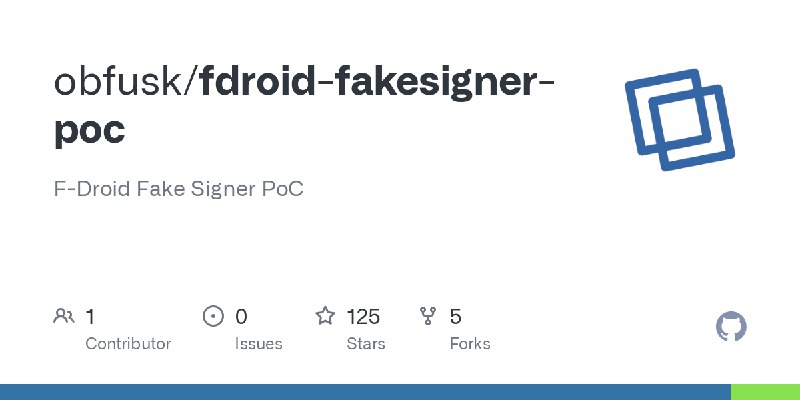Click the 0 issues count
800x400 pixels.
point(241,317)
